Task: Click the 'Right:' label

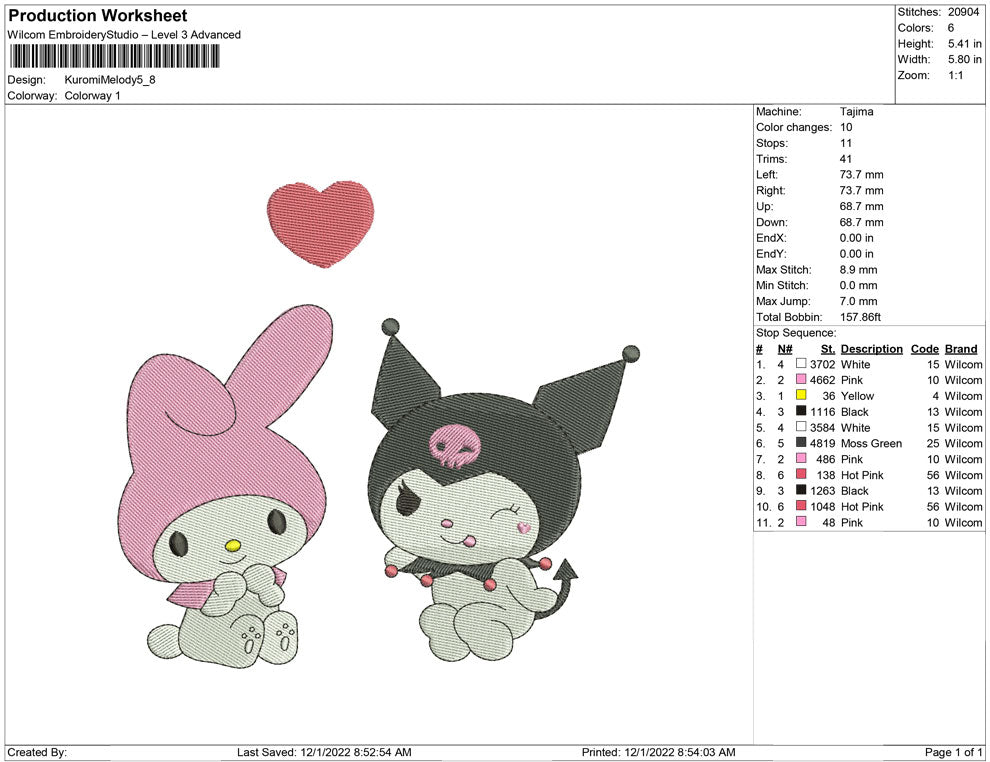Action: point(770,190)
